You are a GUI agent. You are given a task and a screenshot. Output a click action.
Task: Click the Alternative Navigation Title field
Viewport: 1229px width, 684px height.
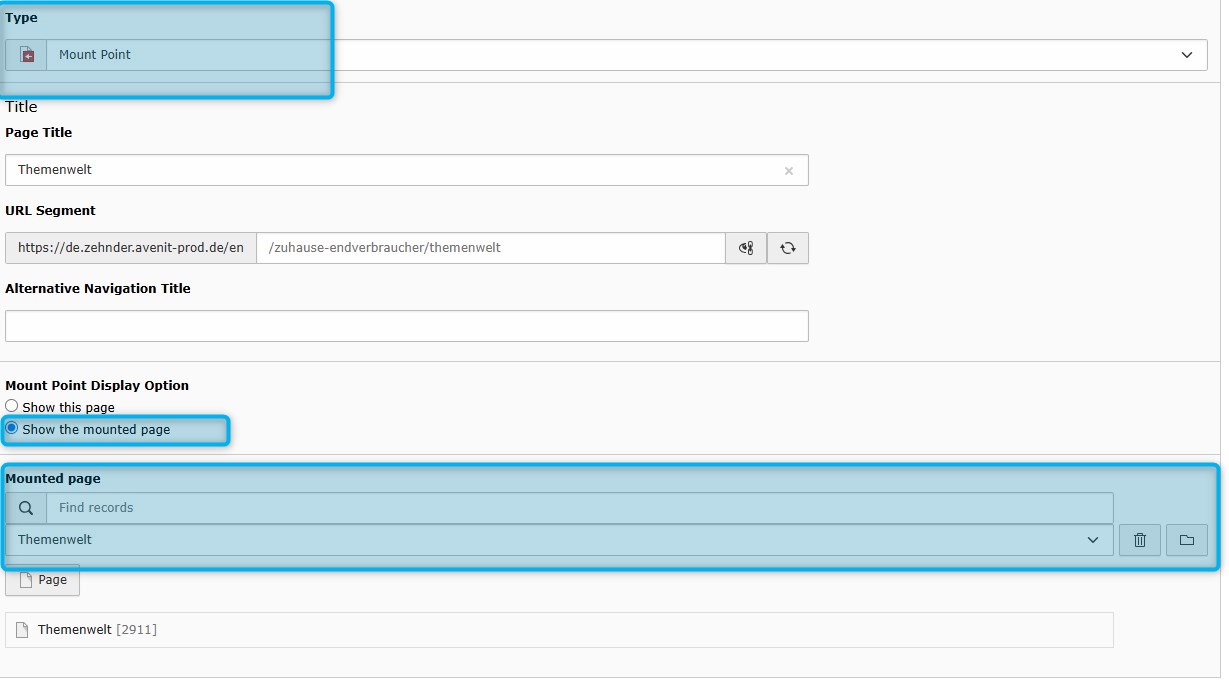[406, 326]
